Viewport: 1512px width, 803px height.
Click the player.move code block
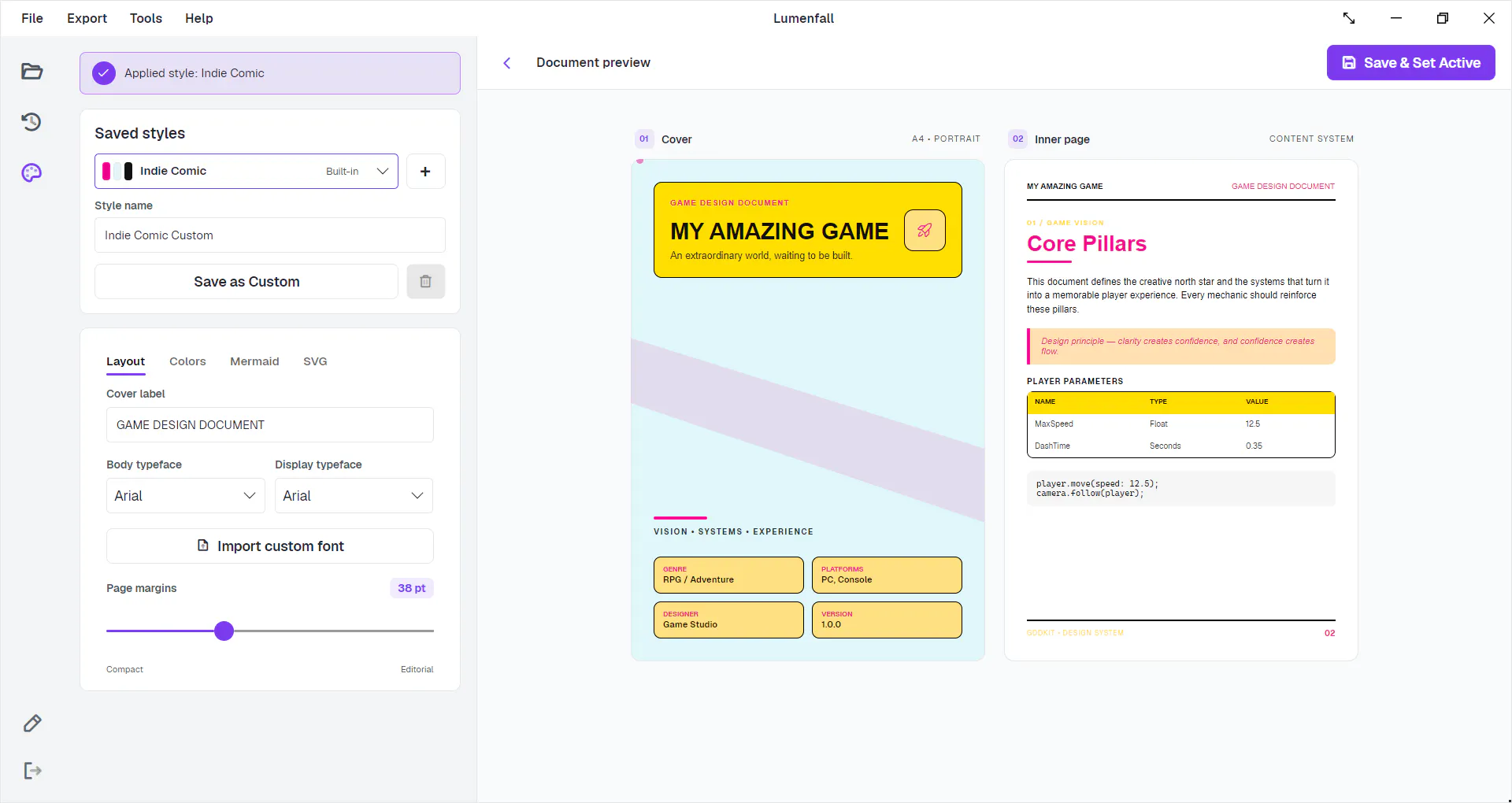(1181, 489)
